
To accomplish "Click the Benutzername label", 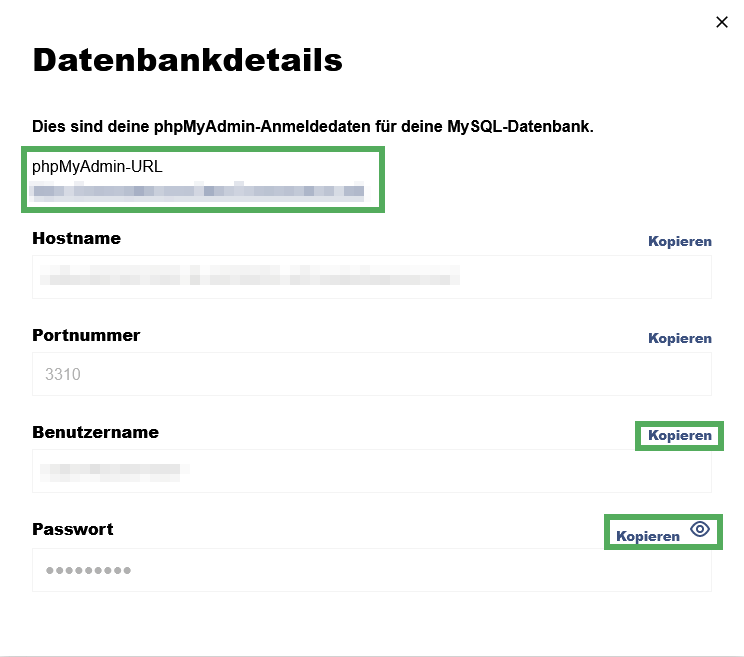I will 95,432.
